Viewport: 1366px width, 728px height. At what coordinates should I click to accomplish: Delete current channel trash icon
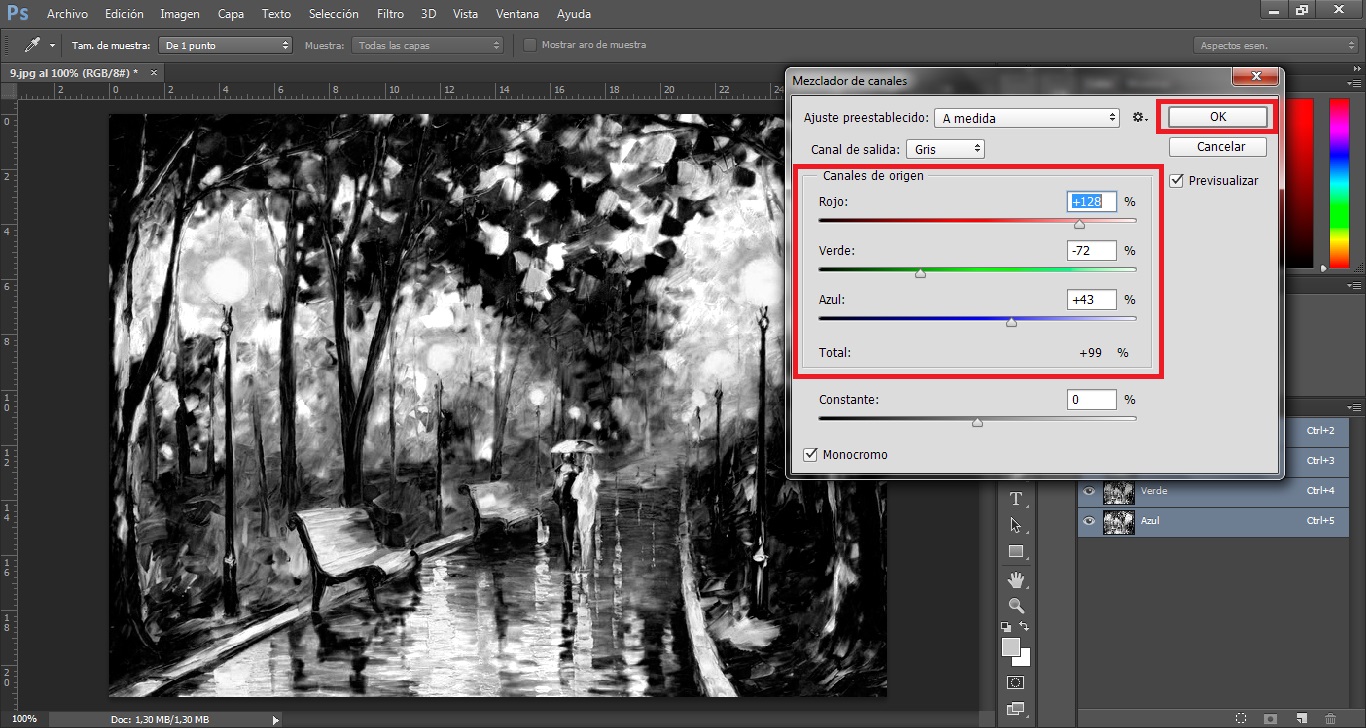1330,718
